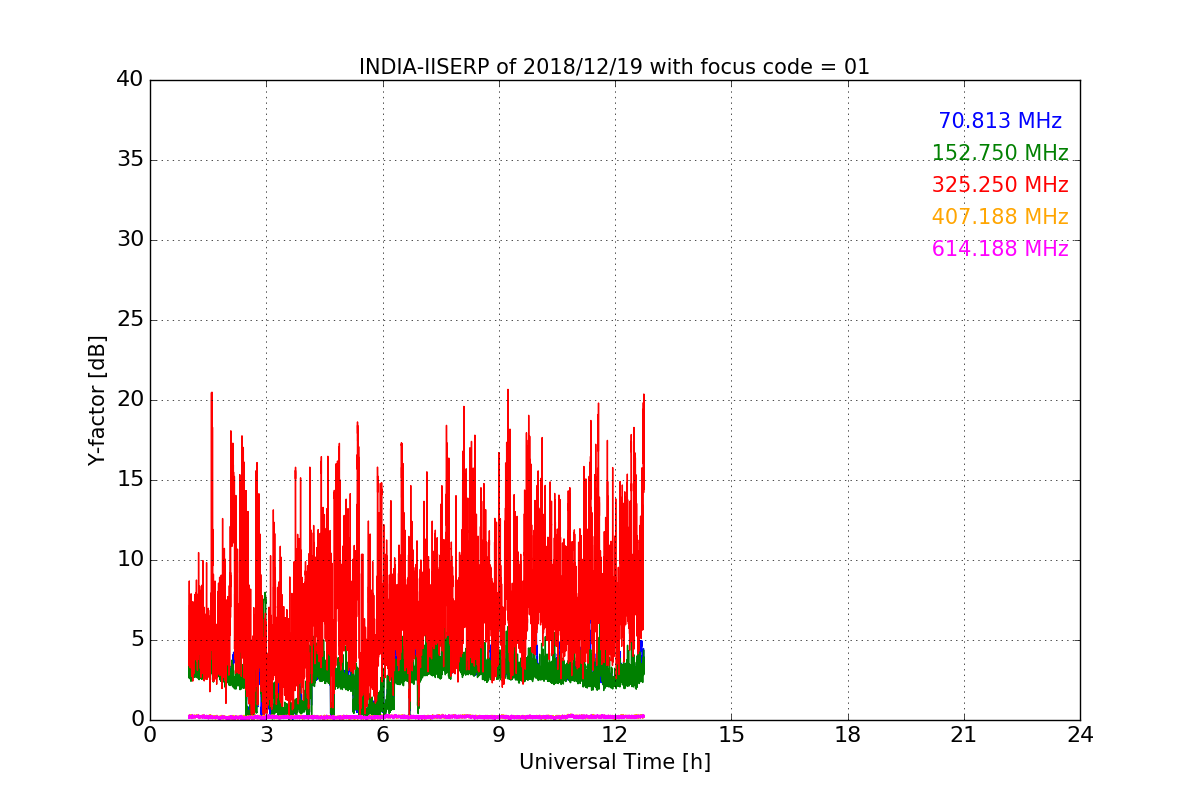Select the 614.188 MHz legend entry
Viewport: 1200px width, 800px height.
click(x=1000, y=249)
